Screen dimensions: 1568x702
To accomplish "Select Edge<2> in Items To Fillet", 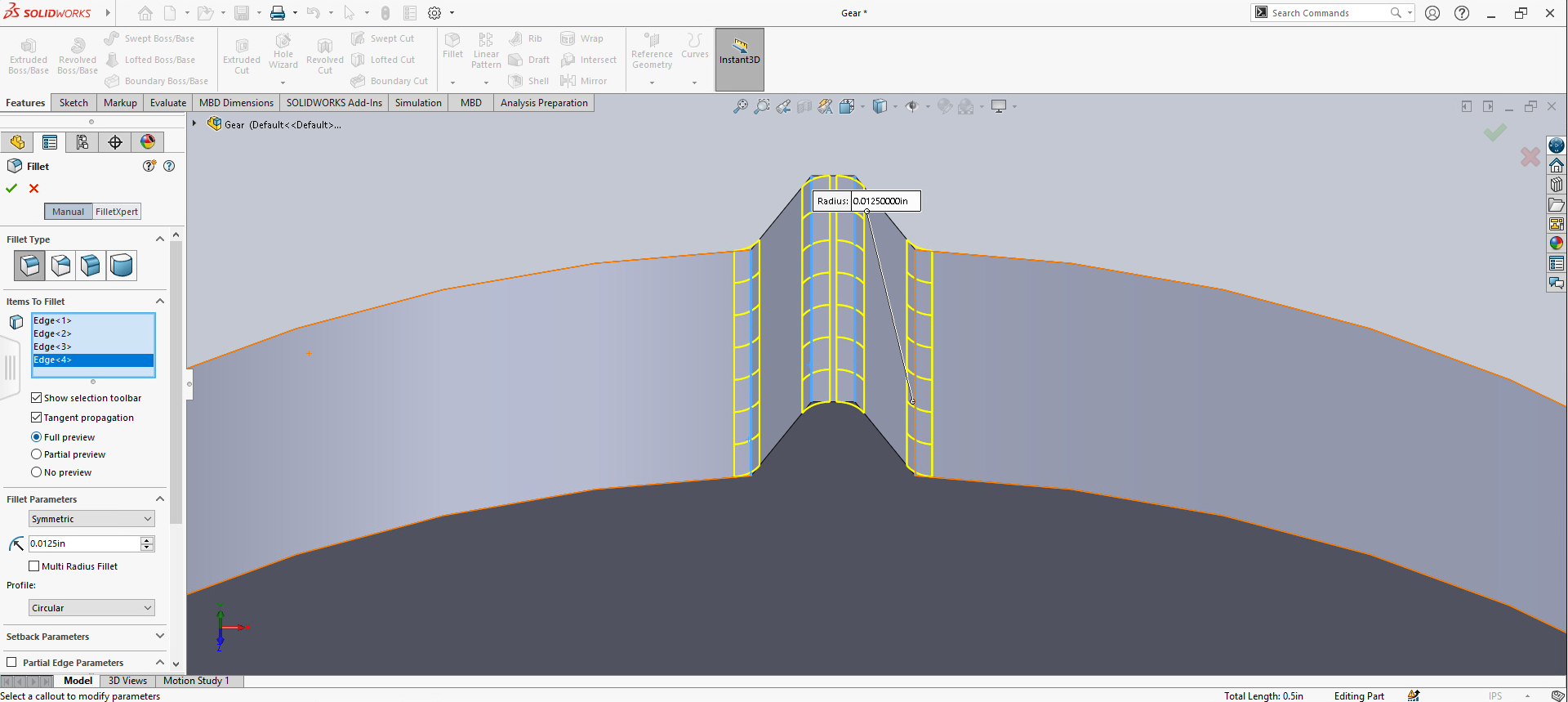I will click(x=52, y=333).
